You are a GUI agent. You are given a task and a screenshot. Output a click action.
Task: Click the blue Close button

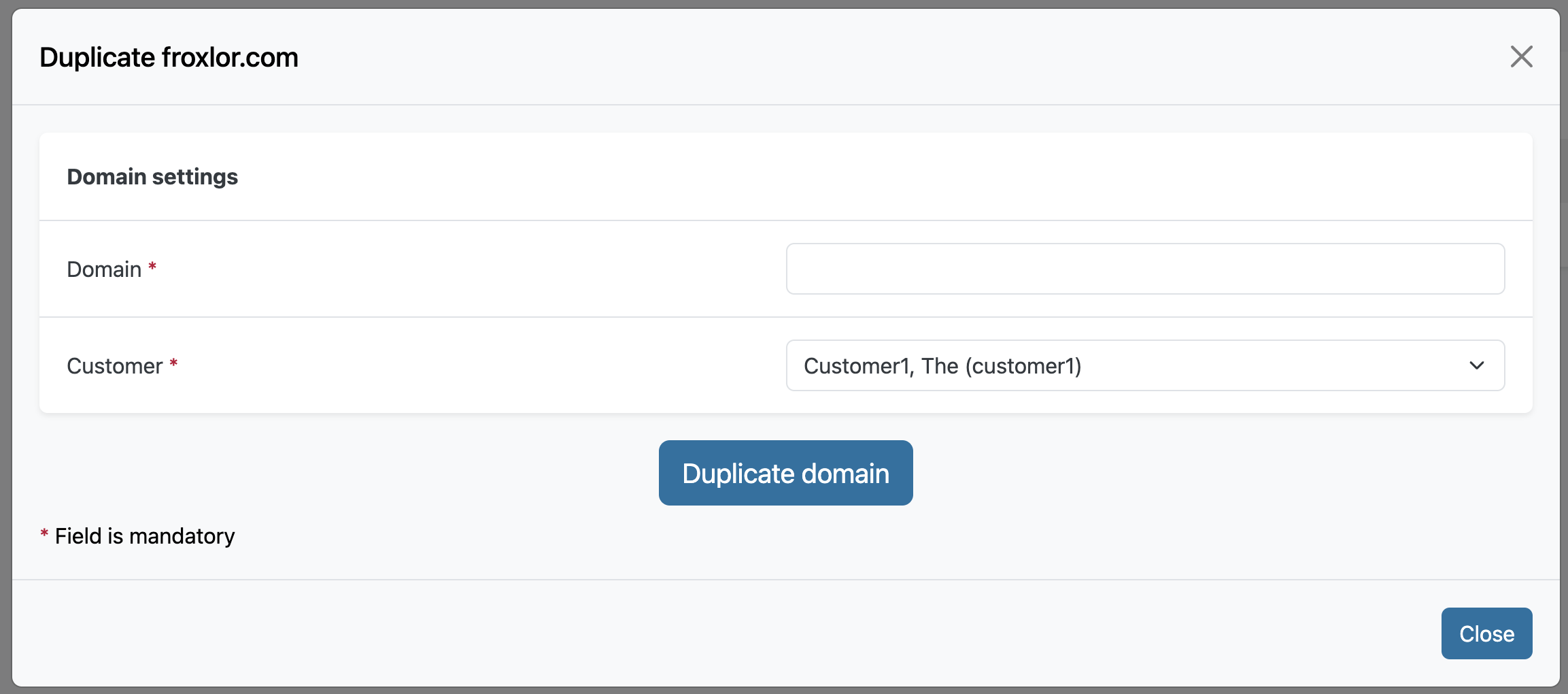click(1486, 633)
